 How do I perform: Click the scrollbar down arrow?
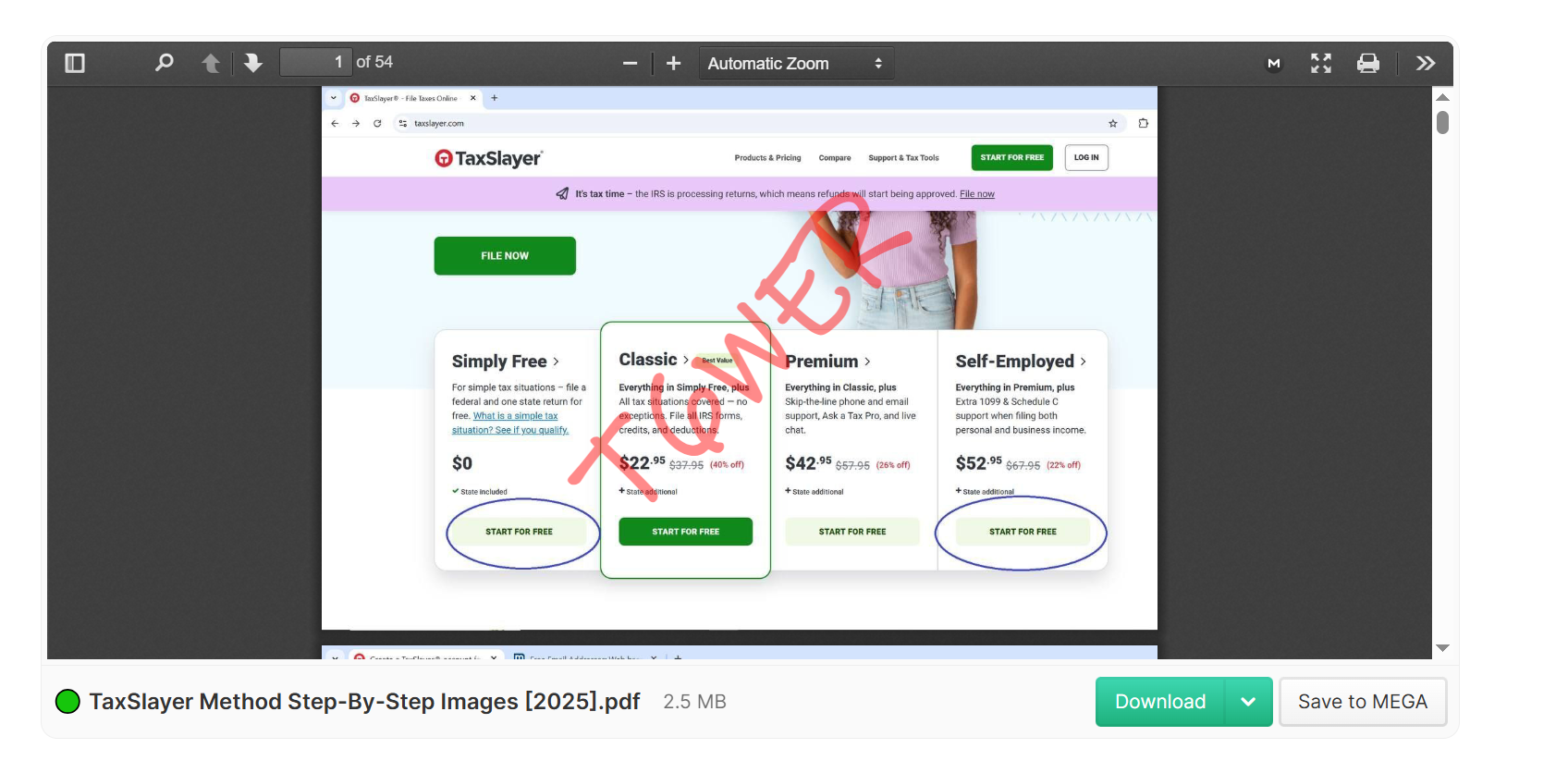click(1442, 648)
